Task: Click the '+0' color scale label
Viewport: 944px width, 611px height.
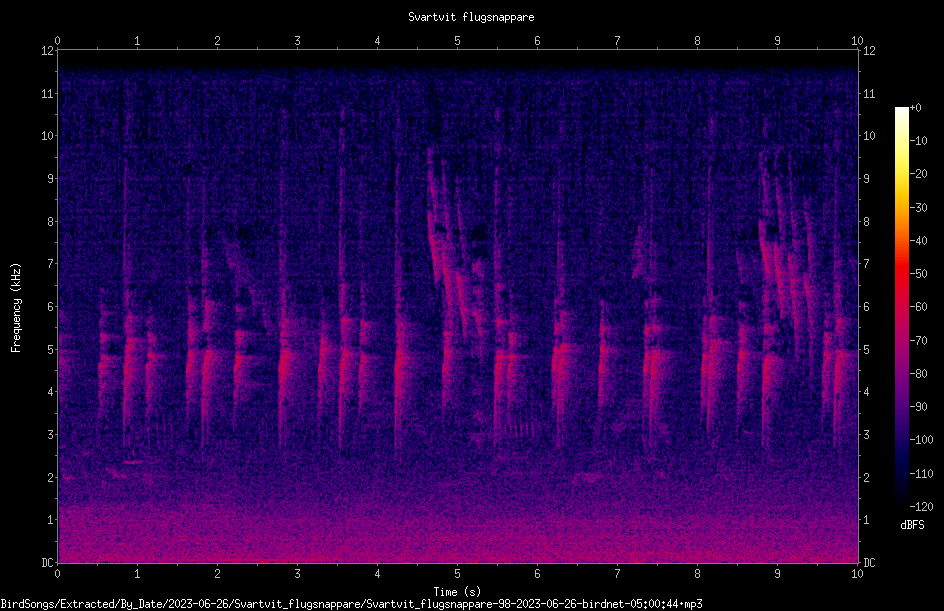Action: (915, 108)
